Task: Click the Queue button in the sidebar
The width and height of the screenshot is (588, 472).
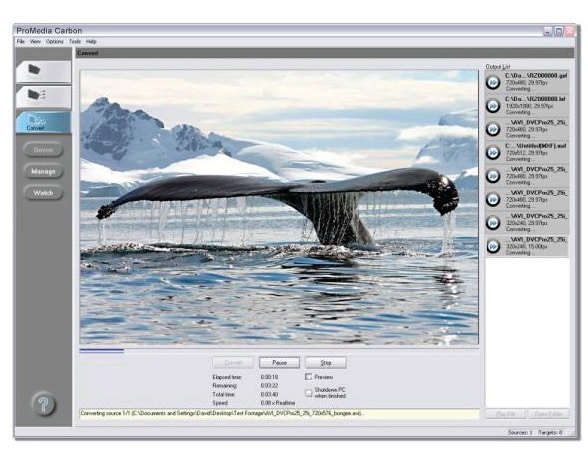Action: (x=44, y=150)
